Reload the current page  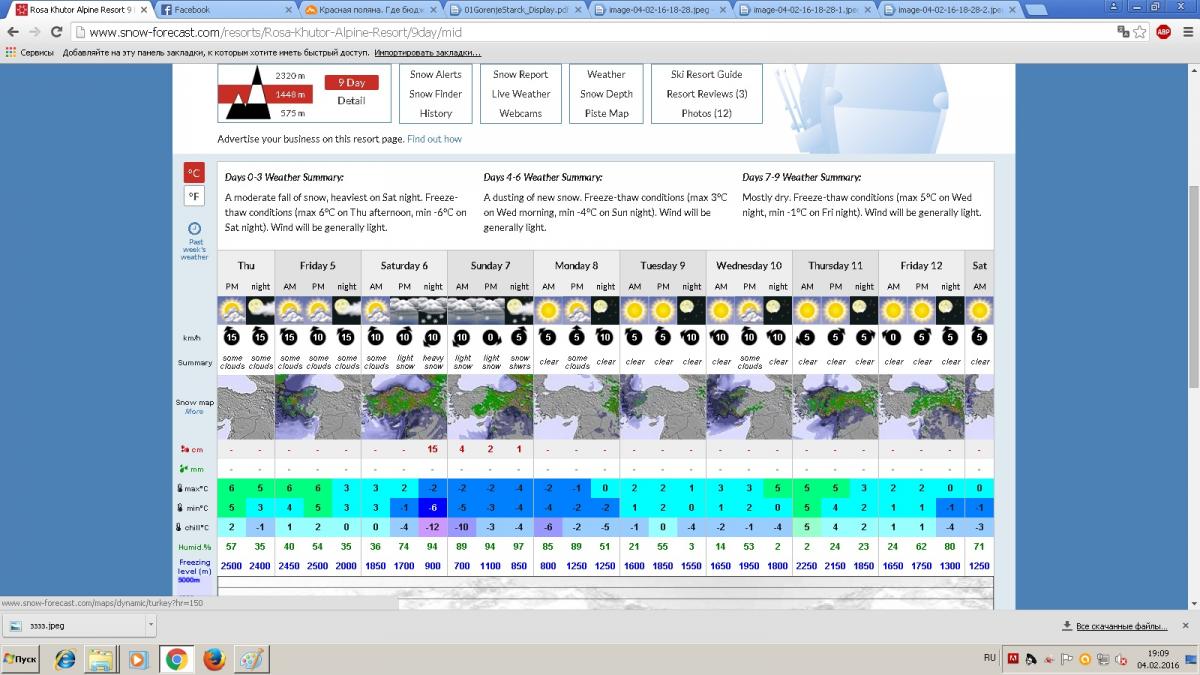pos(57,32)
